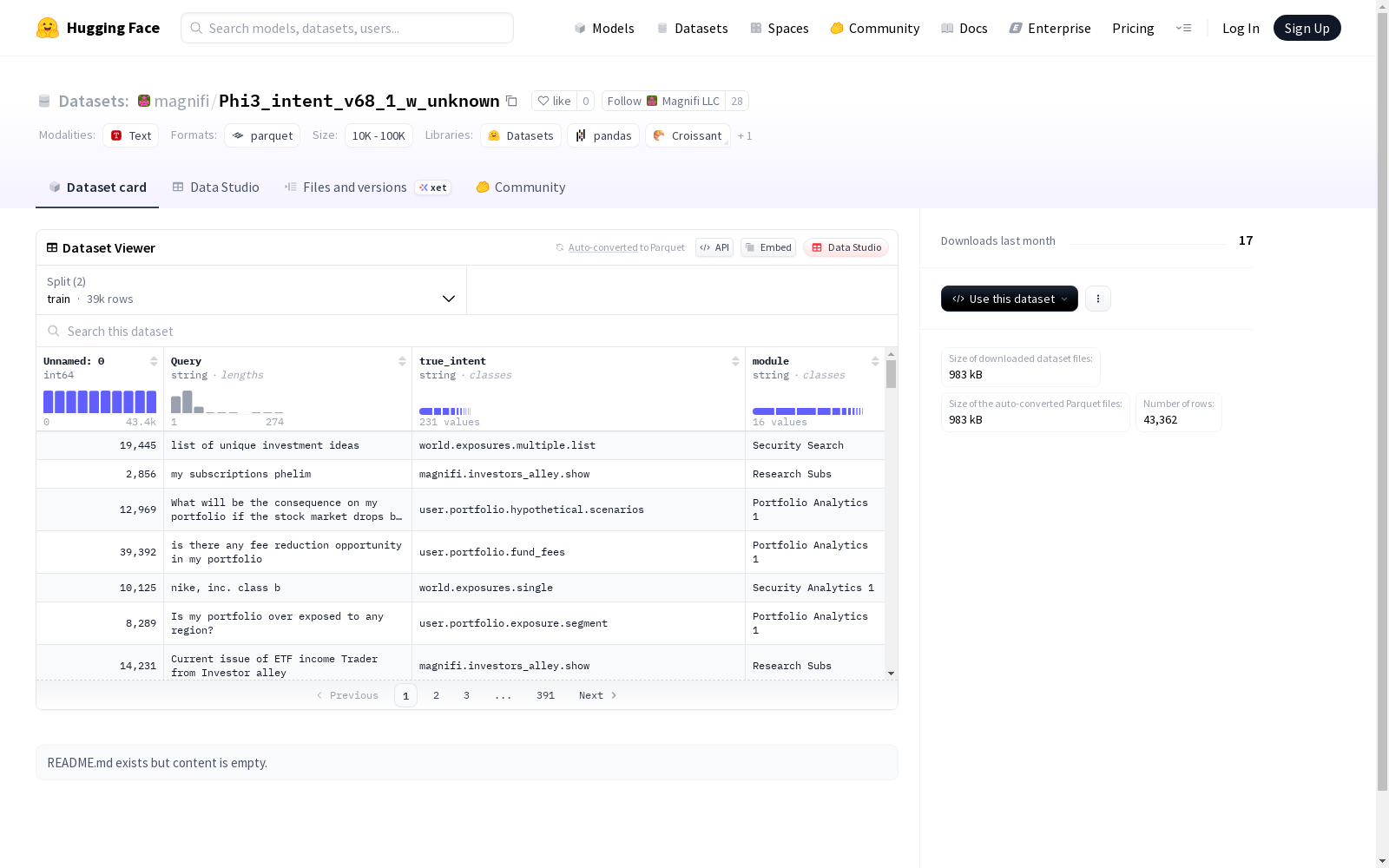Image resolution: width=1389 pixels, height=868 pixels.
Task: Expand the Use this dataset dropdown
Action: click(x=1010, y=299)
